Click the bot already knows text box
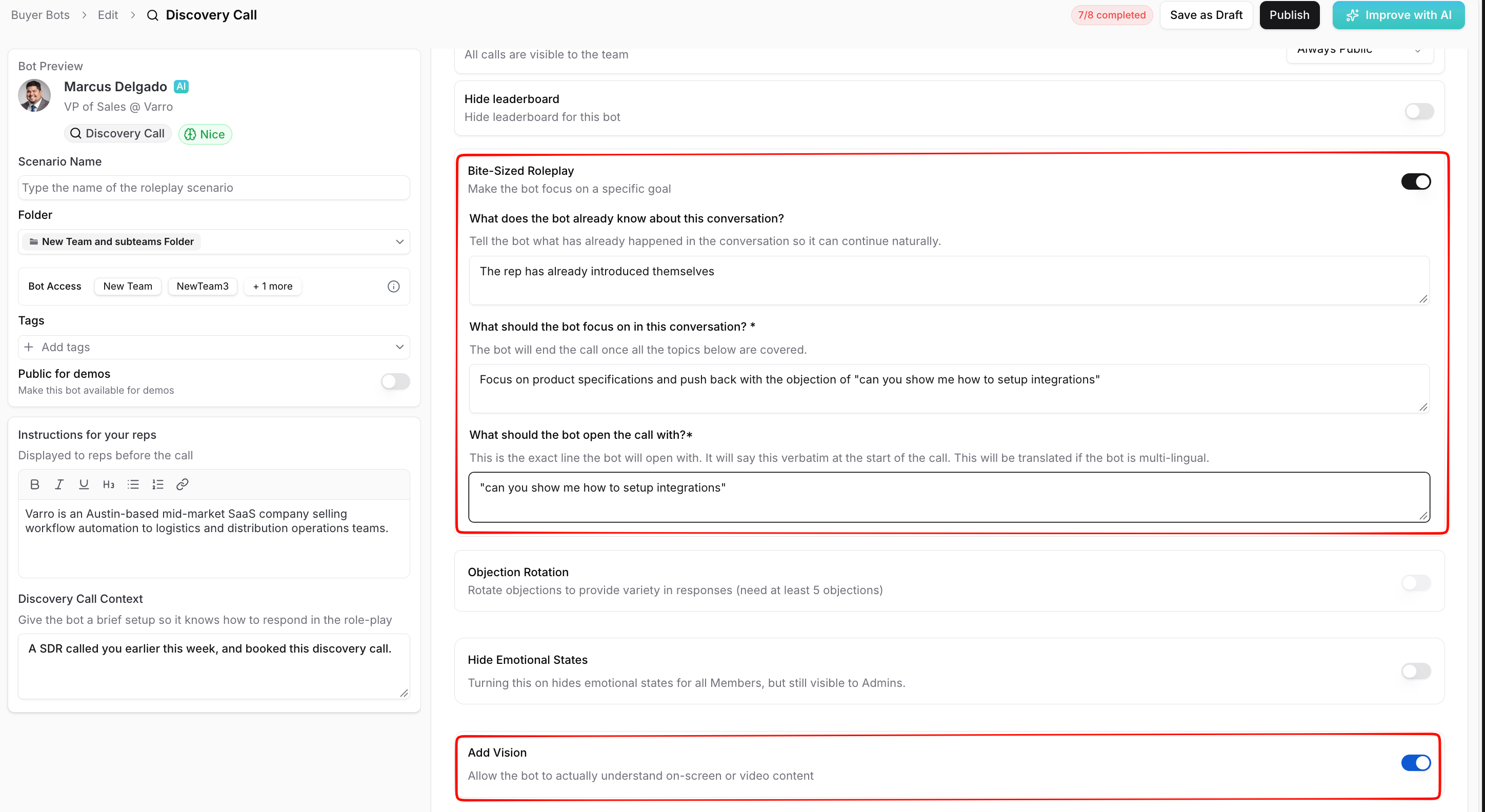The width and height of the screenshot is (1485, 812). click(949, 280)
